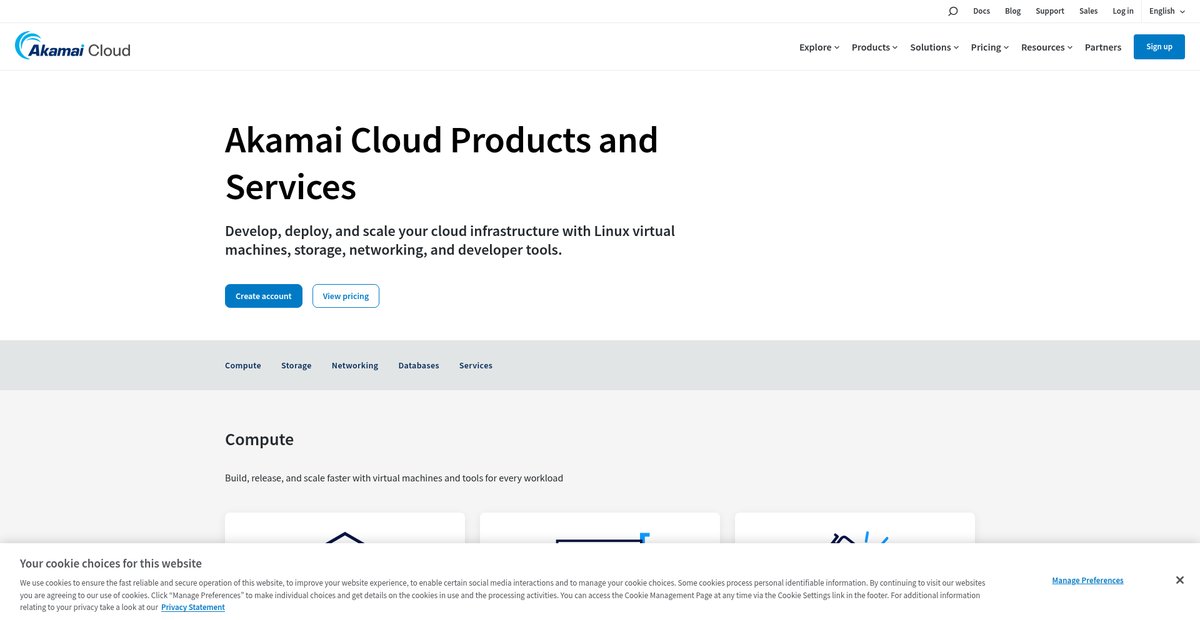Jump to the Compute section tab
Screen dimensions: 1200x620
coord(243,365)
